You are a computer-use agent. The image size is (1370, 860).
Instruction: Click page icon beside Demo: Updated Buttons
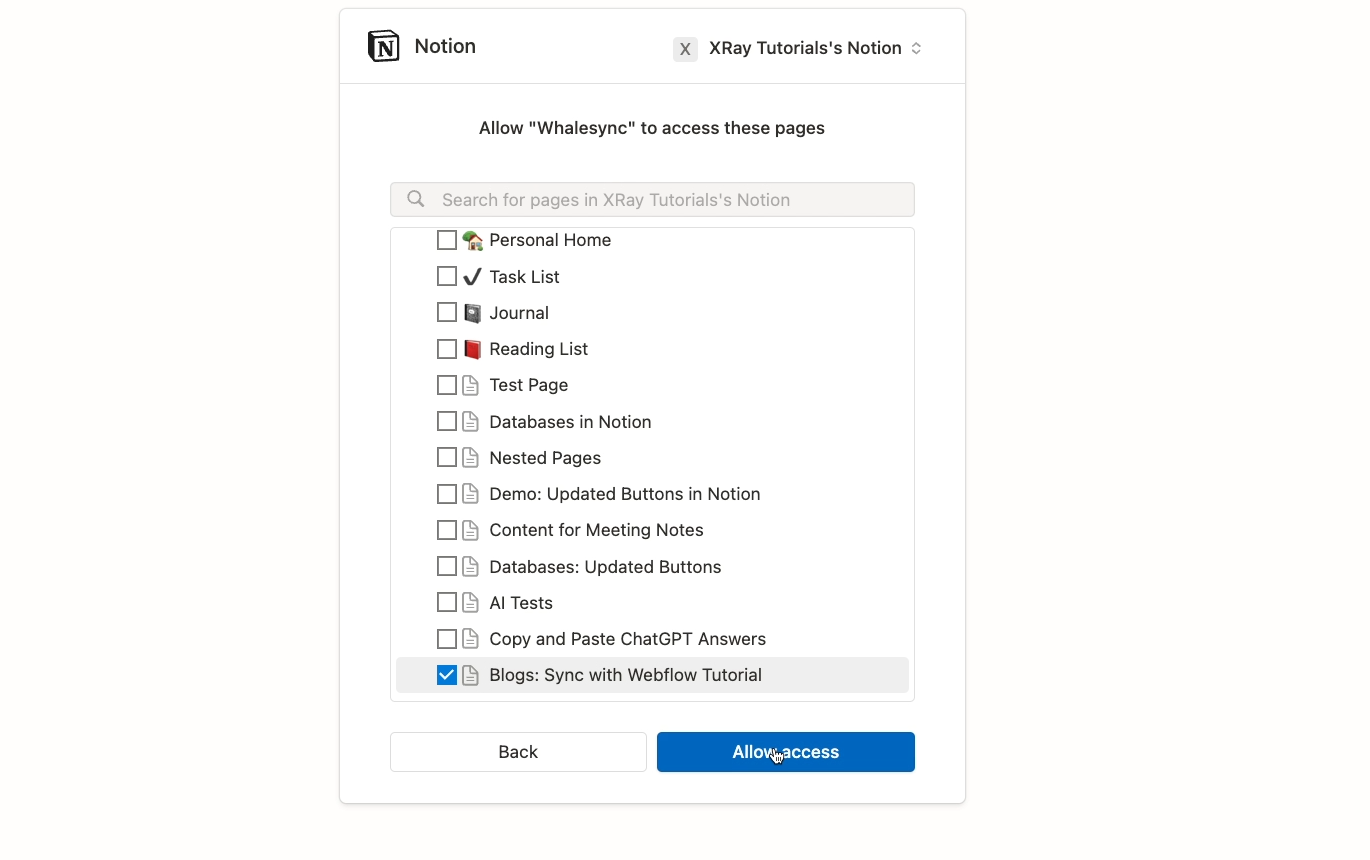pos(471,494)
